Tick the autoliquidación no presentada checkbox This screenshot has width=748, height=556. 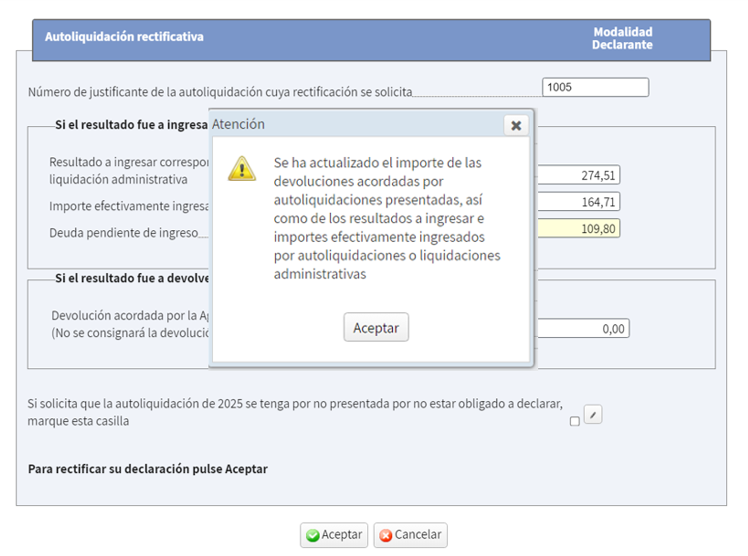click(574, 422)
